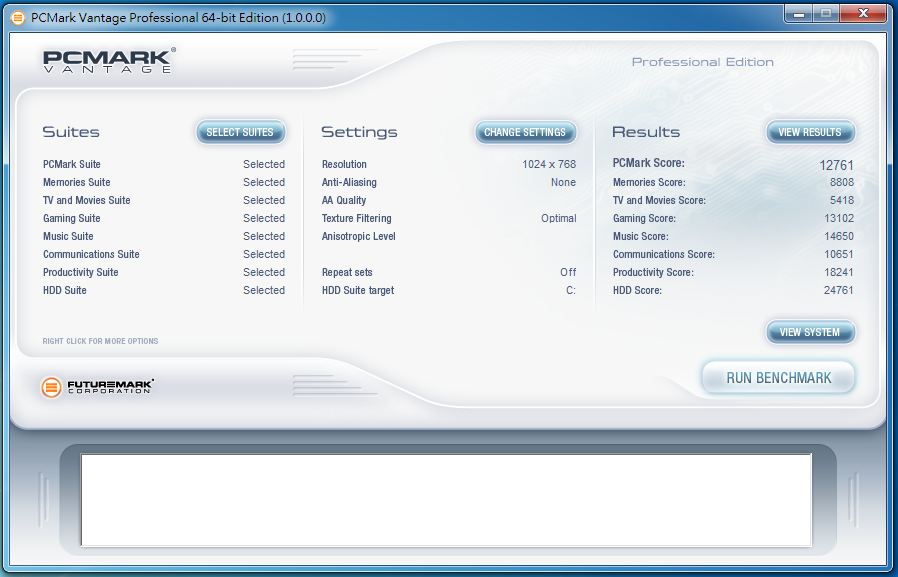Open the View System information
Image resolution: width=898 pixels, height=577 pixels.
click(810, 332)
